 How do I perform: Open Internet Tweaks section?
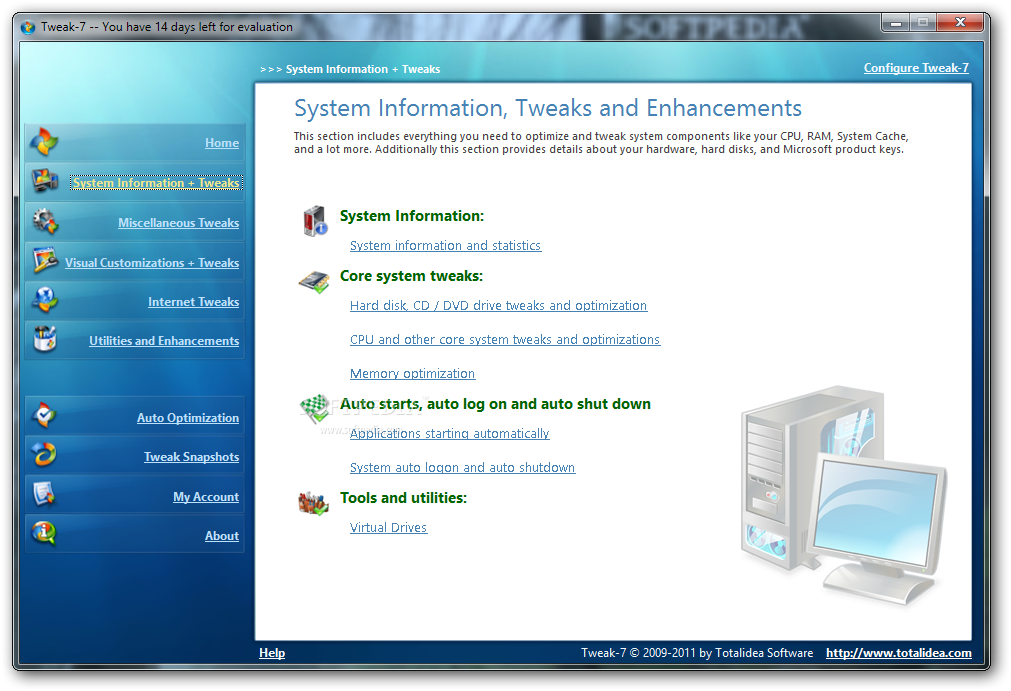coord(193,302)
